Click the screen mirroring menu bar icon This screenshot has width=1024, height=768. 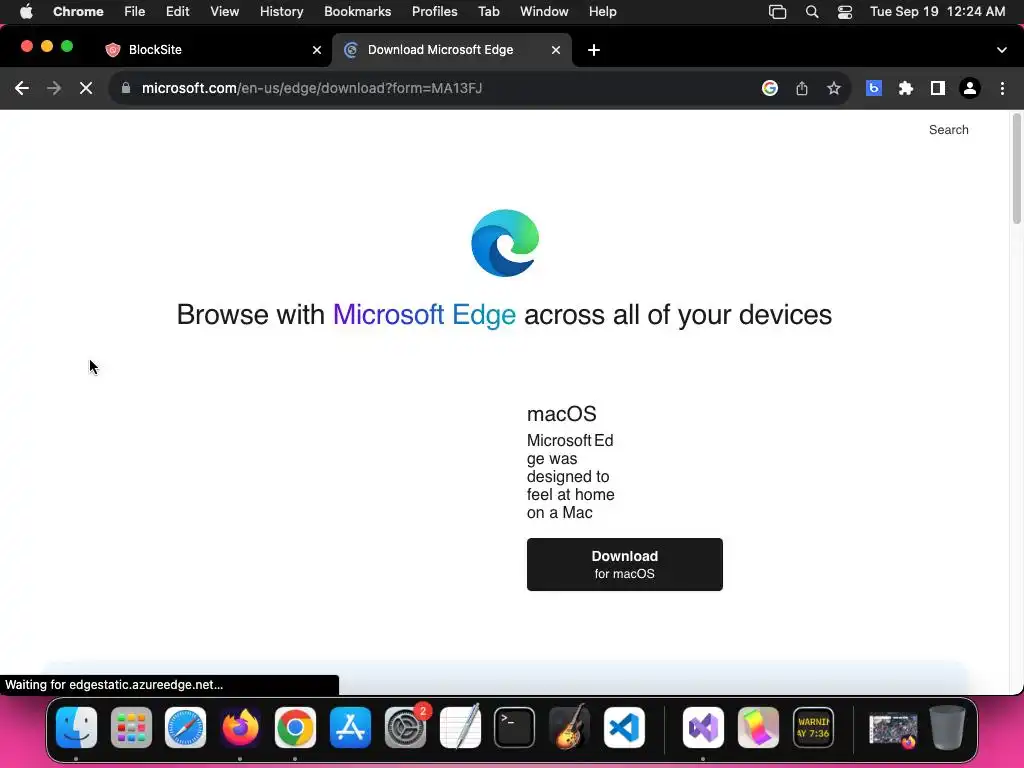(x=777, y=12)
